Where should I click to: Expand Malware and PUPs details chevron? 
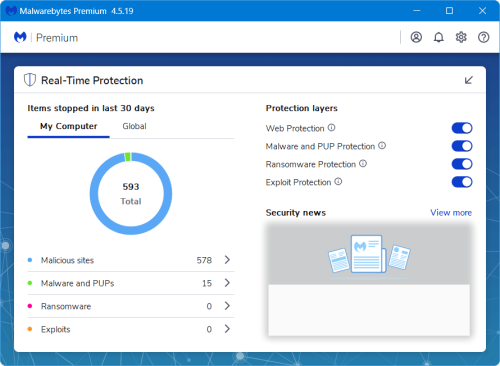(227, 283)
